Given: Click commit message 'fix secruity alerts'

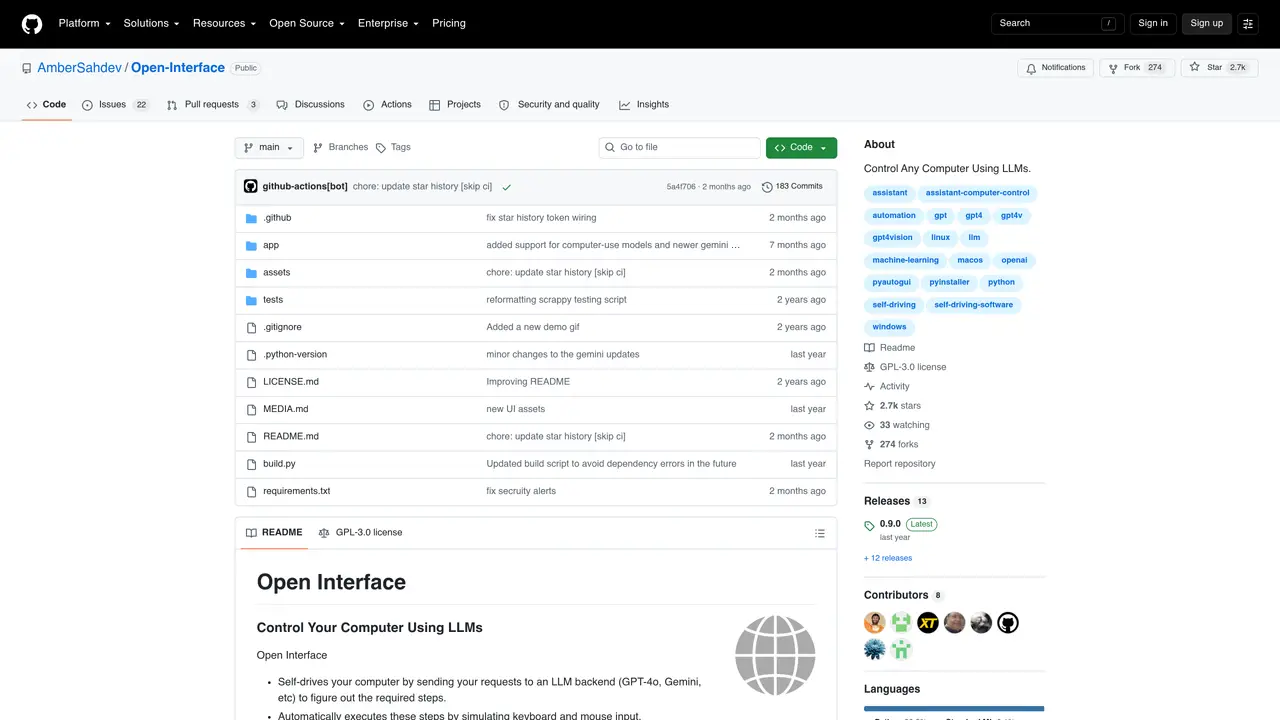Looking at the screenshot, I should 521,492.
